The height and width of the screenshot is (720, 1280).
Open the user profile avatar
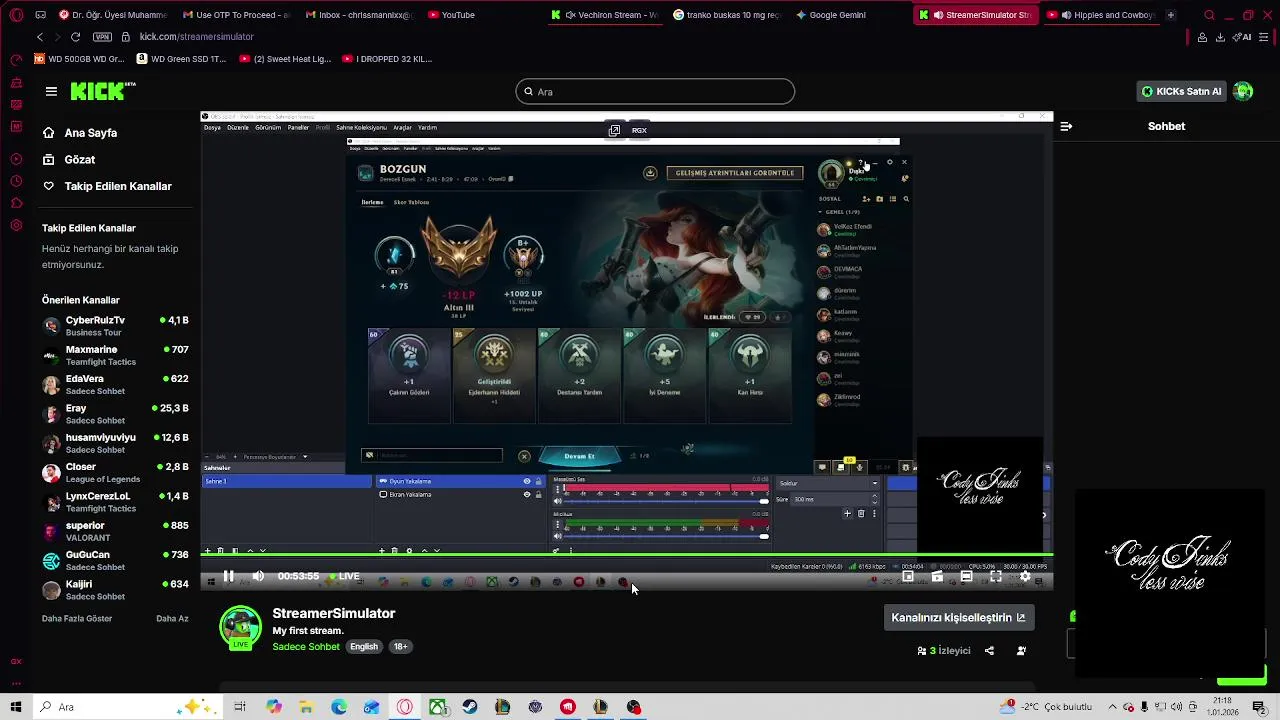tap(1243, 91)
